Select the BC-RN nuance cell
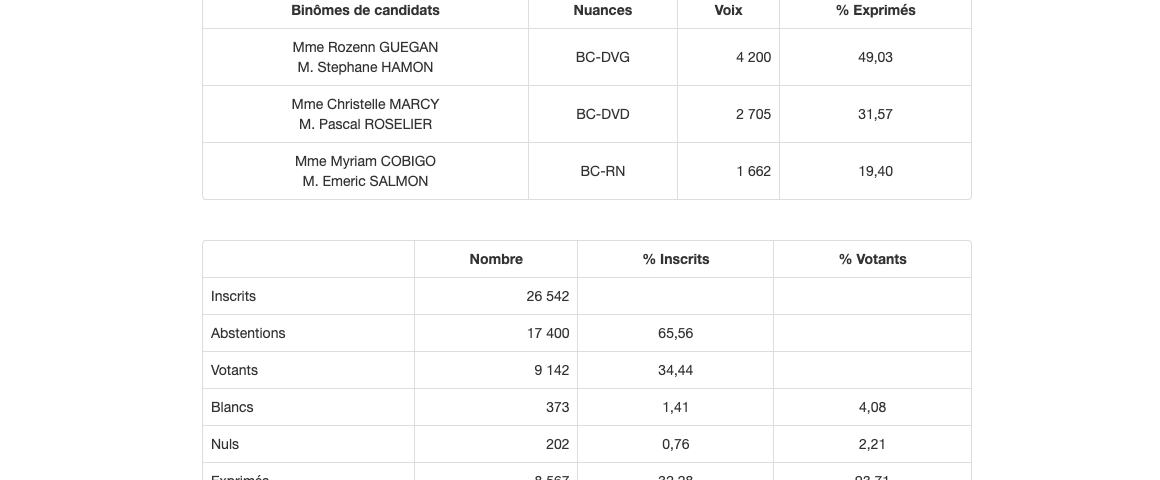Image resolution: width=1160 pixels, height=480 pixels. coord(602,171)
